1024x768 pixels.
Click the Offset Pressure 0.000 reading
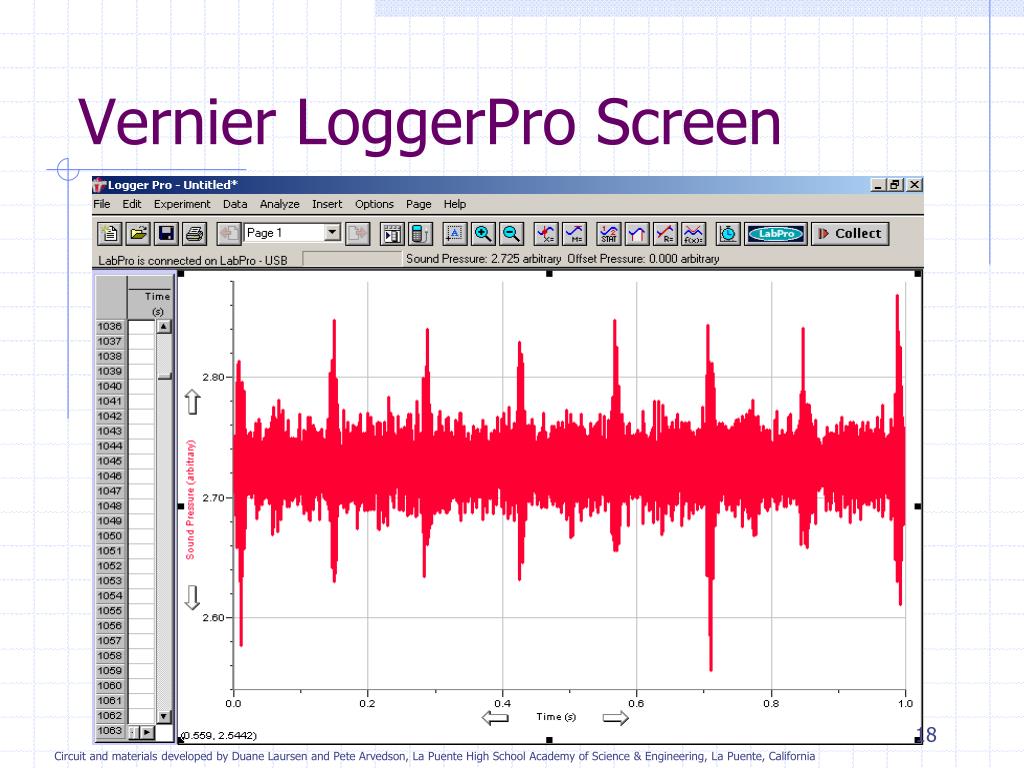click(643, 259)
